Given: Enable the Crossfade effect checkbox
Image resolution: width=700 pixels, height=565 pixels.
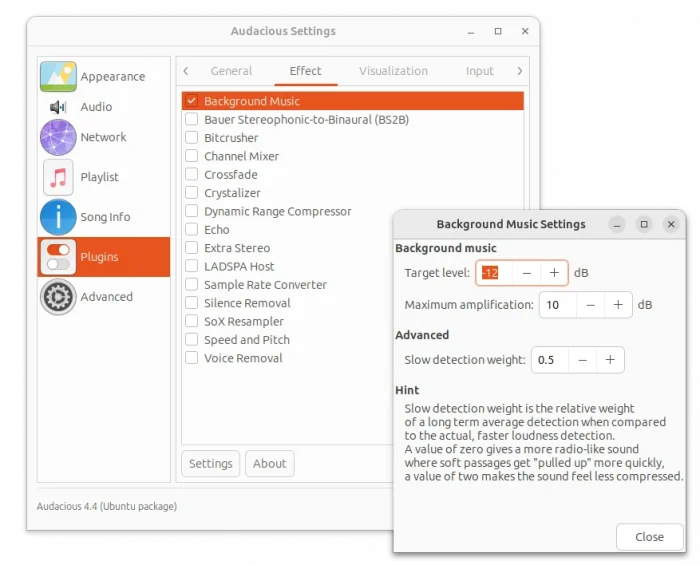Looking at the screenshot, I should pos(192,175).
